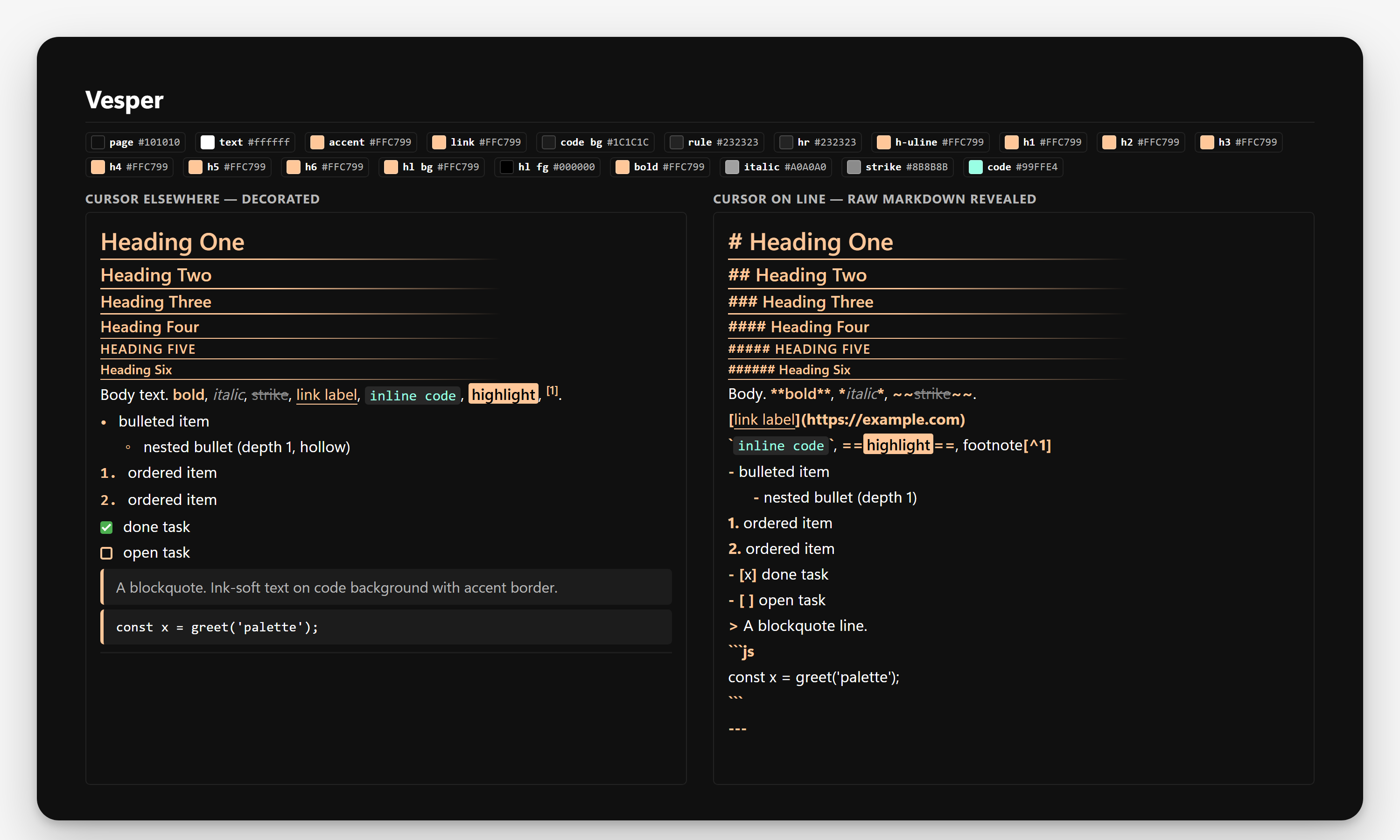Click the bold #FFC799 swatch chip
This screenshot has height=840, width=1400.
click(x=660, y=167)
